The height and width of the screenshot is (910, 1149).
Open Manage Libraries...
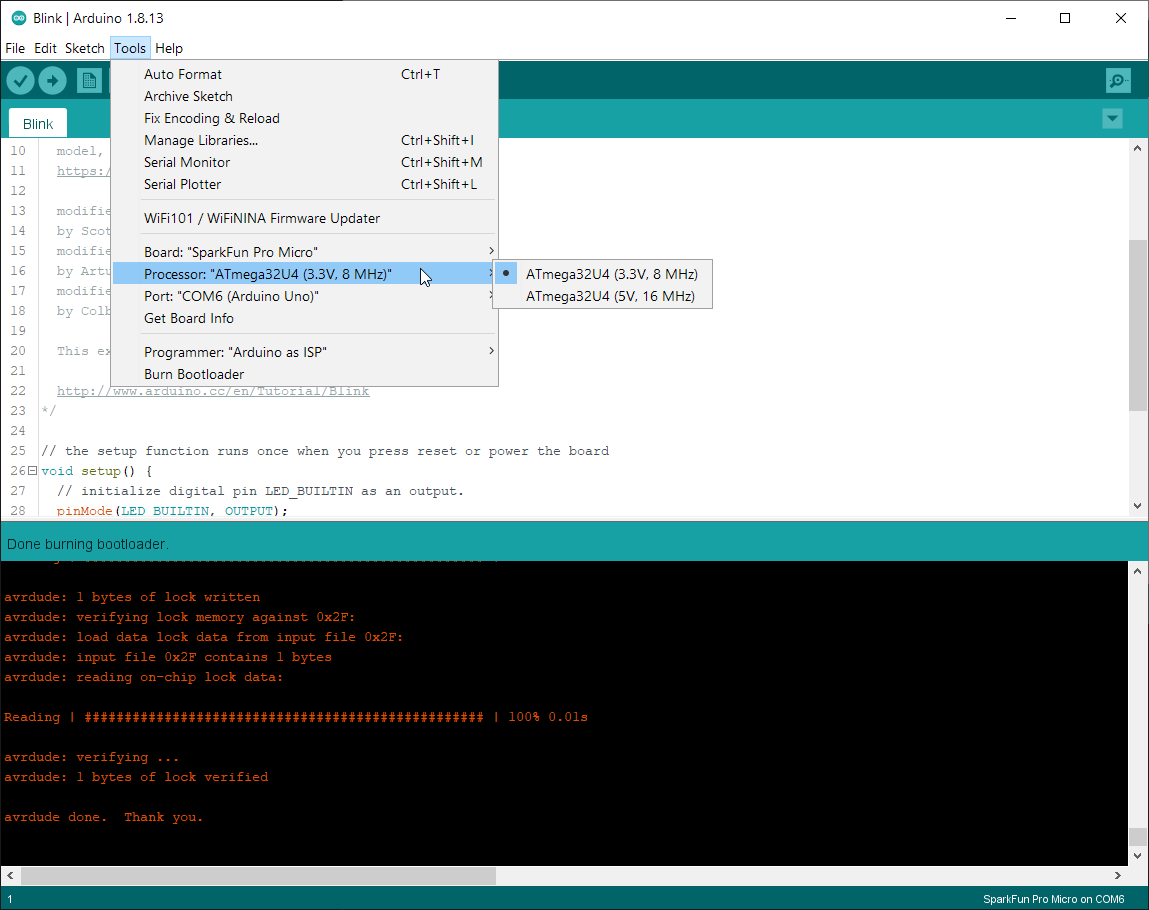click(x=305, y=140)
